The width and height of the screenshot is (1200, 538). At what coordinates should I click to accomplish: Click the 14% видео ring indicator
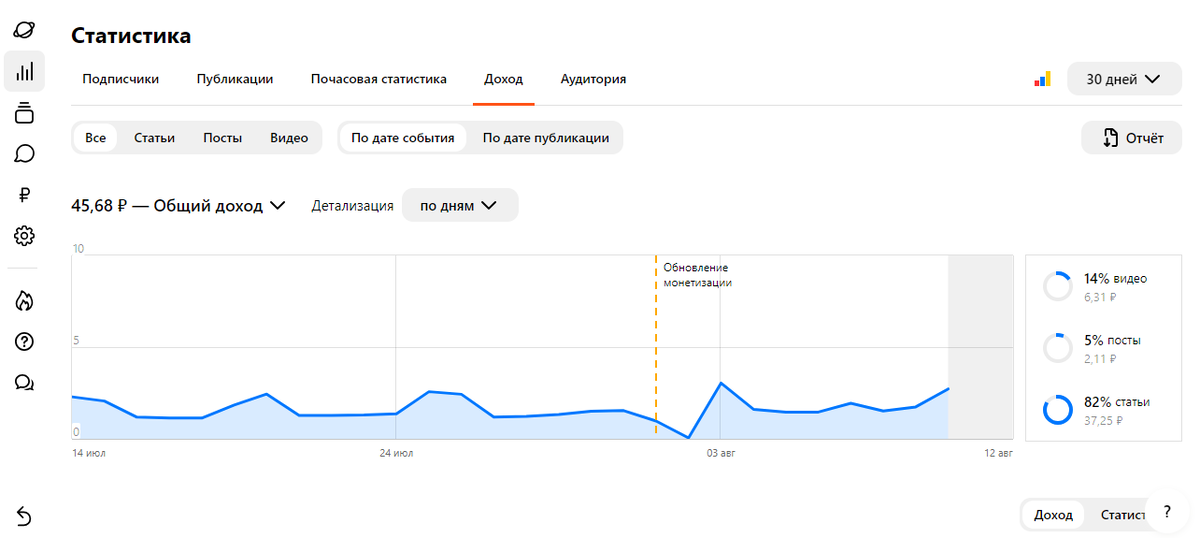click(1057, 286)
